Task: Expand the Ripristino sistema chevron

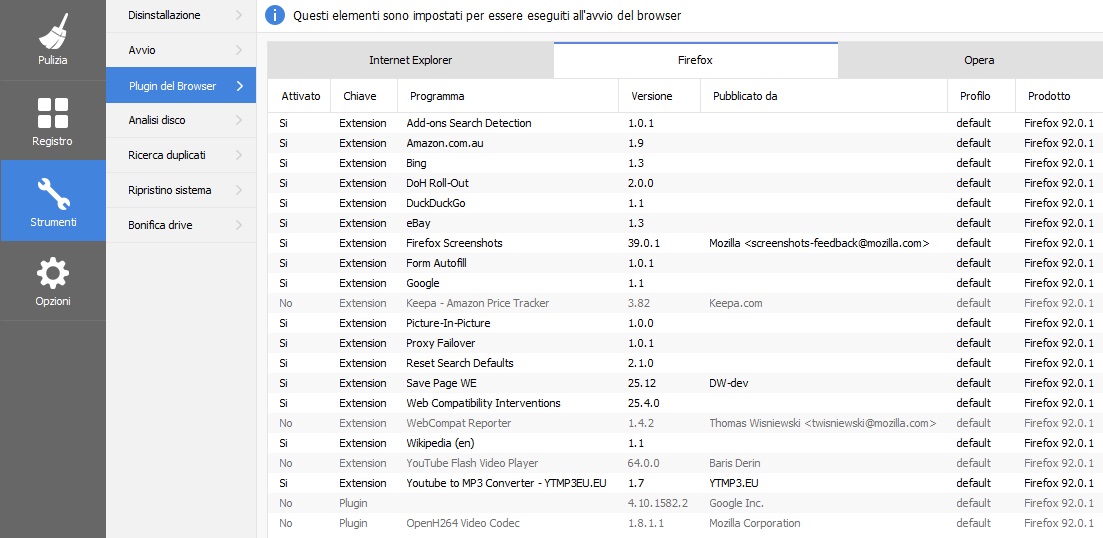Action: tap(239, 191)
